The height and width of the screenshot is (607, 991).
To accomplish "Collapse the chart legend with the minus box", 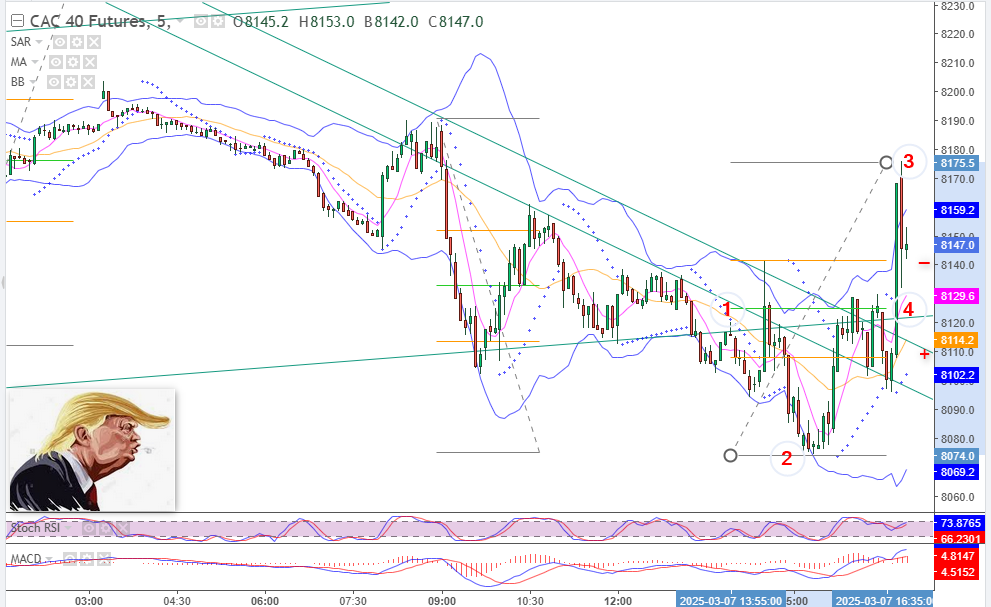I will coord(17,21).
